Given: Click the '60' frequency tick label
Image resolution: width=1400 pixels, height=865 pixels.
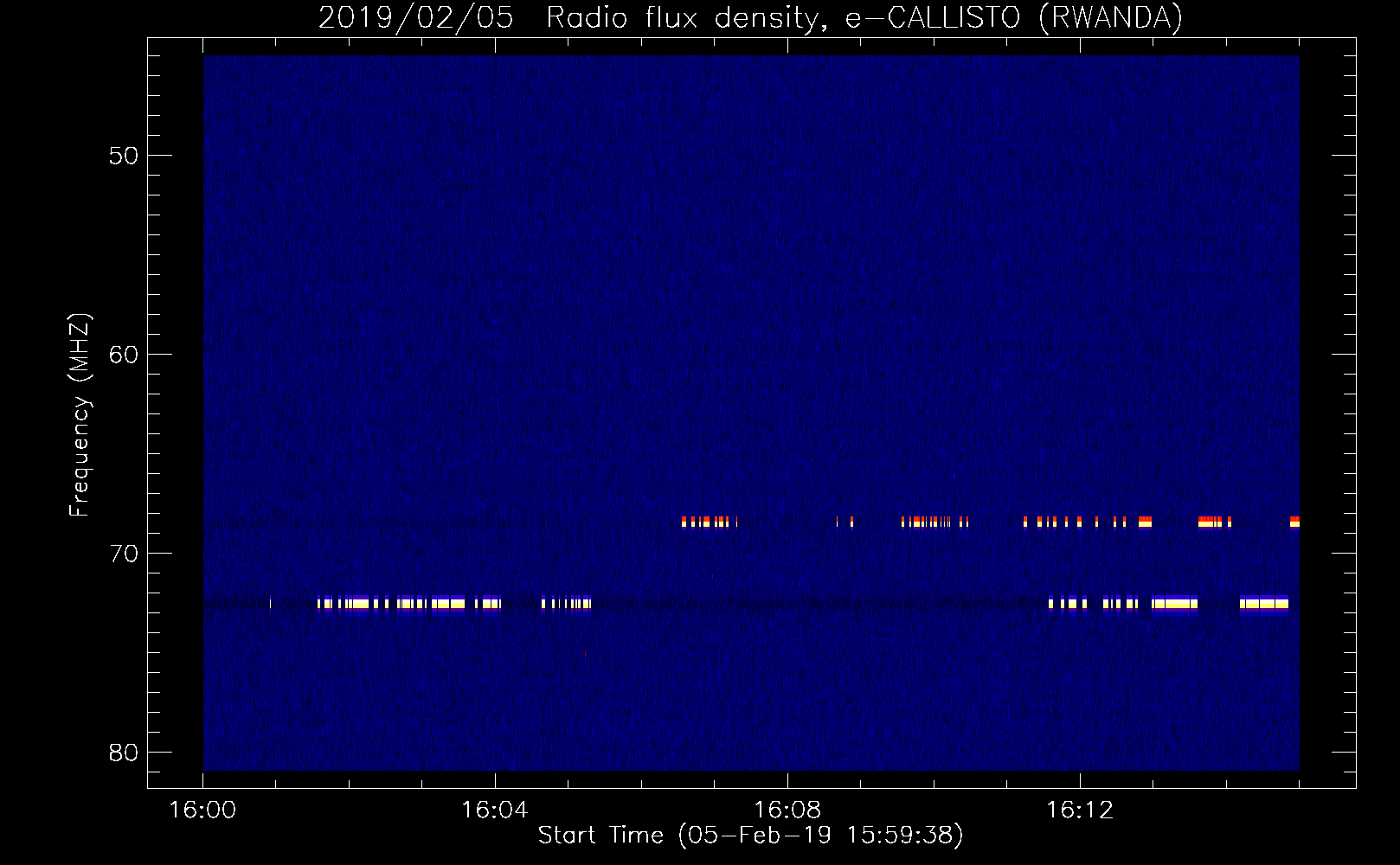Looking at the screenshot, I should pyautogui.click(x=124, y=355).
